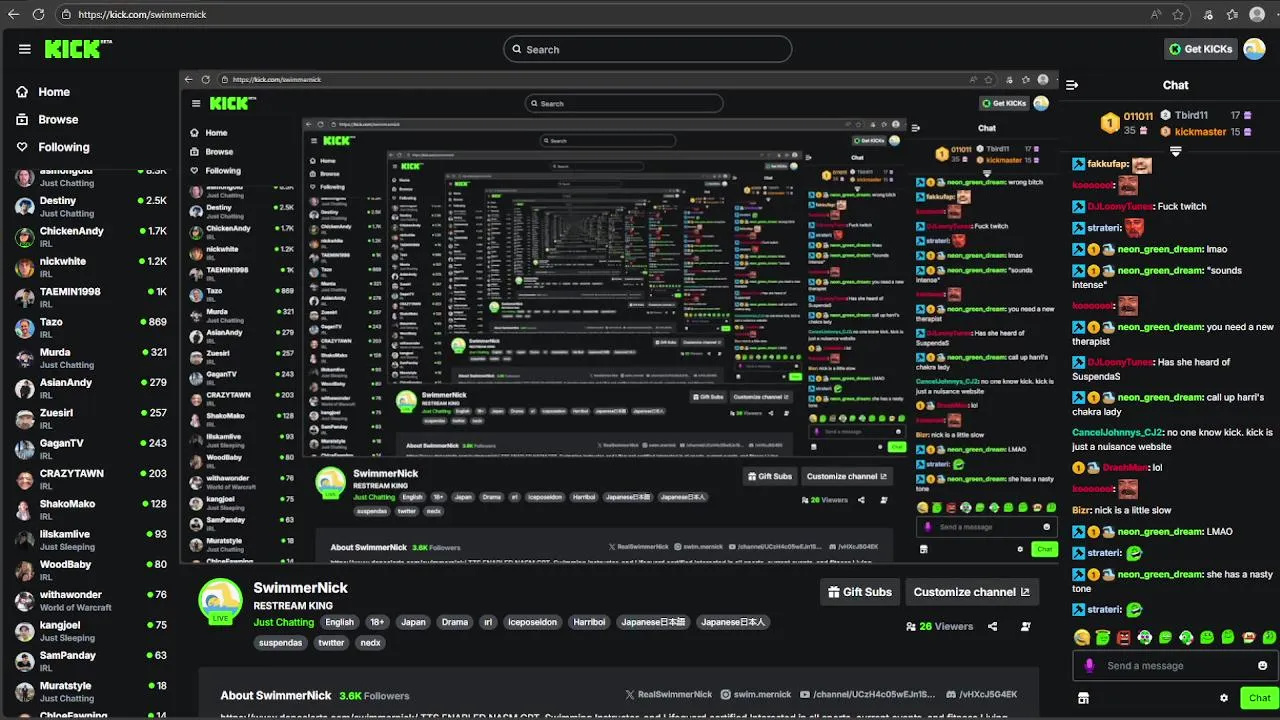Image resolution: width=1280 pixels, height=720 pixels.
Task: Open the Discord invite link
Action: (x=982, y=694)
